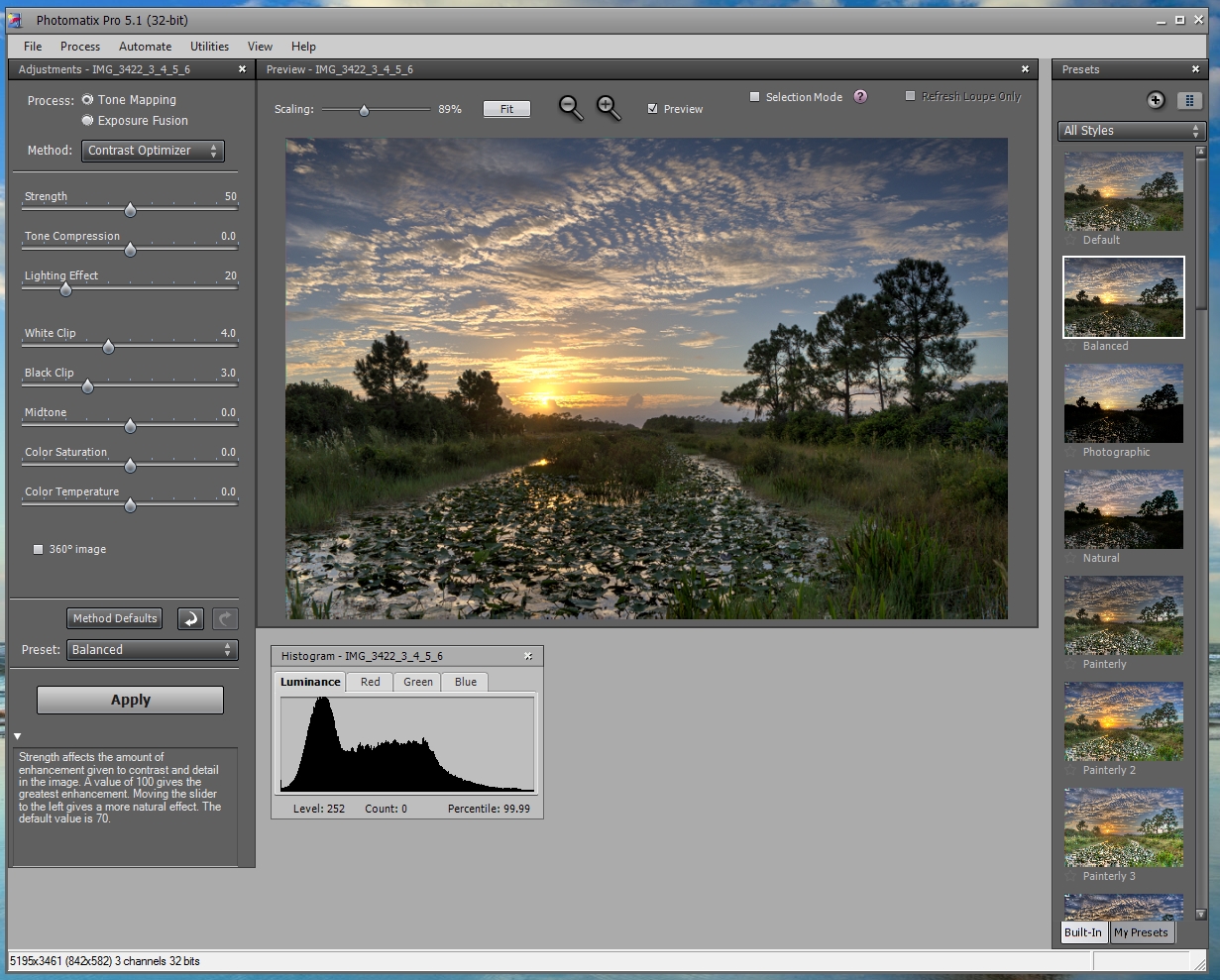The width and height of the screenshot is (1220, 980).
Task: Enable the 360° image checkbox
Action: tap(39, 549)
